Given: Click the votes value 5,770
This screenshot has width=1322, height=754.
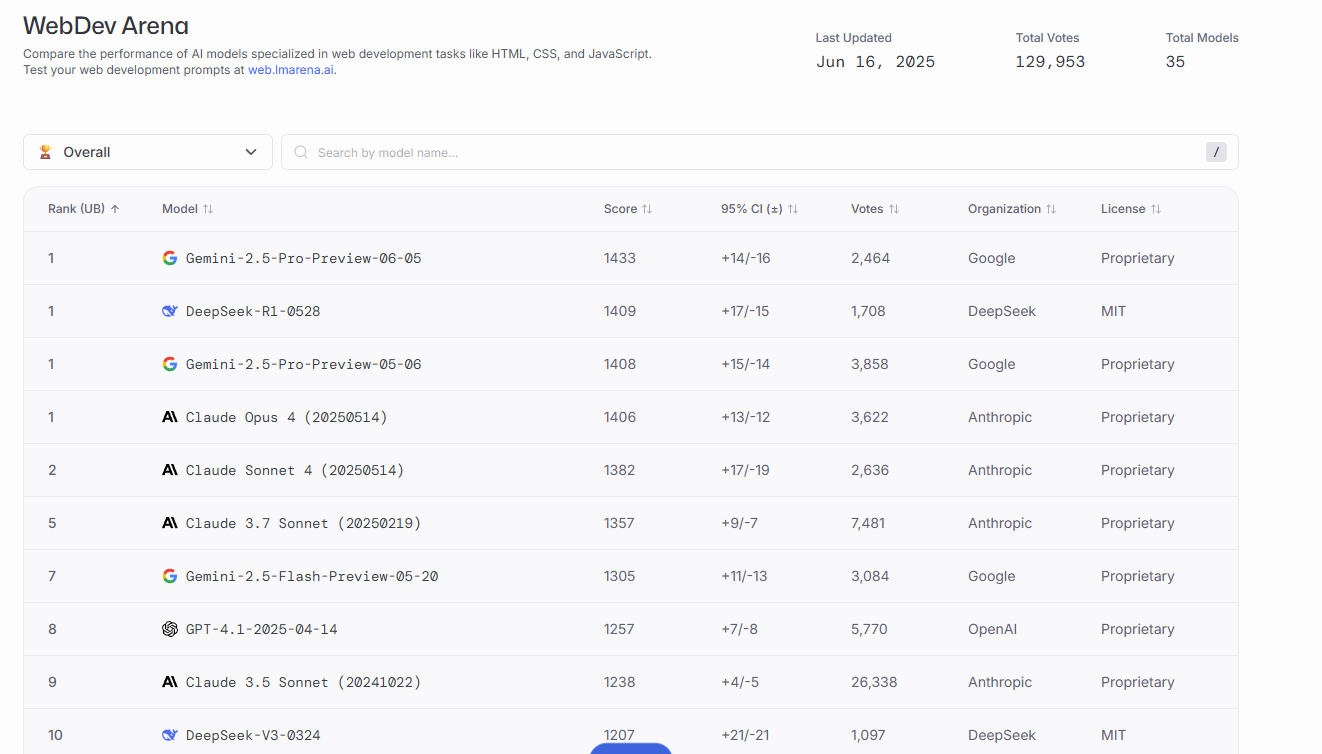Looking at the screenshot, I should 869,629.
